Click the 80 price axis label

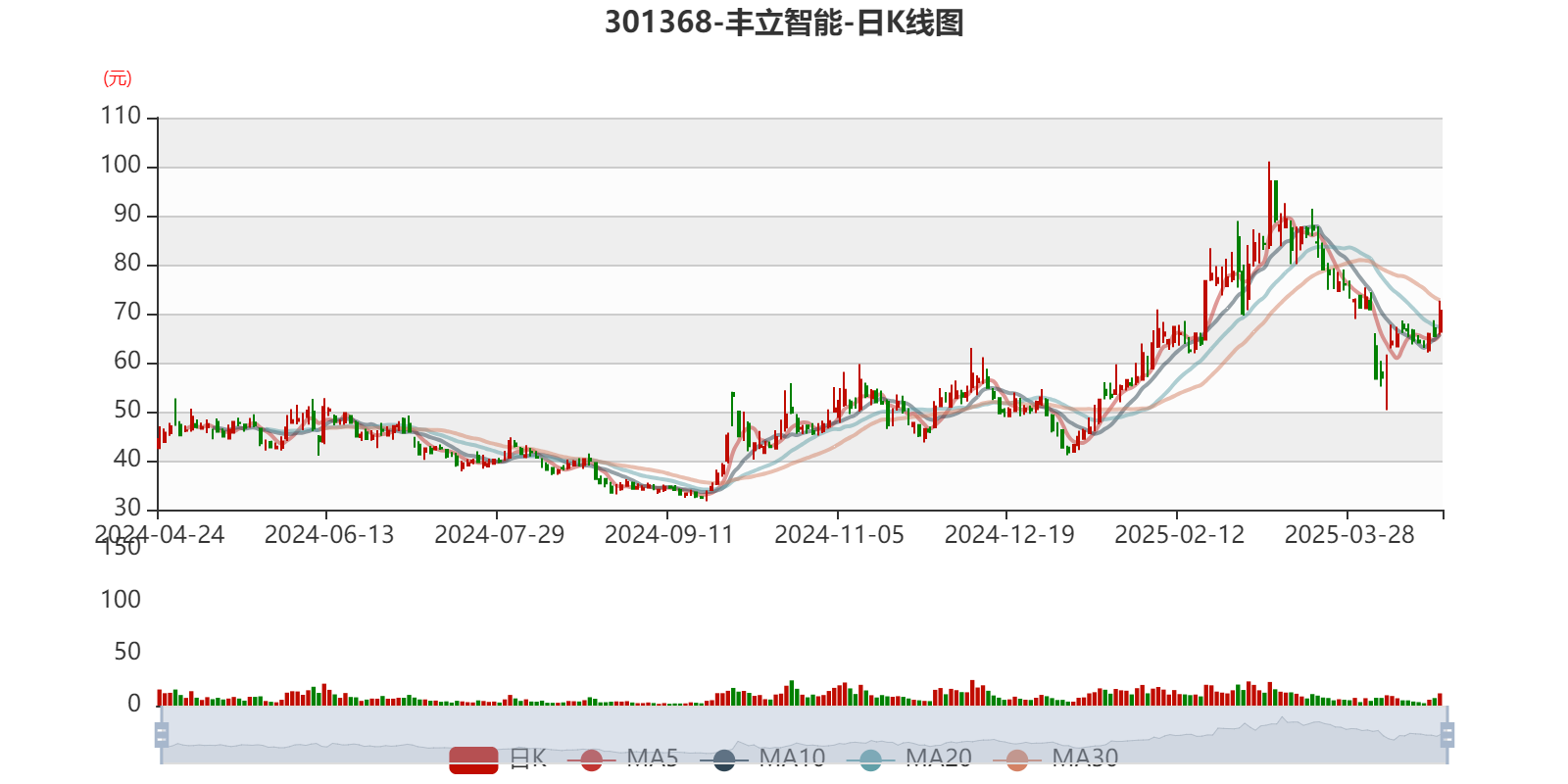click(x=127, y=264)
